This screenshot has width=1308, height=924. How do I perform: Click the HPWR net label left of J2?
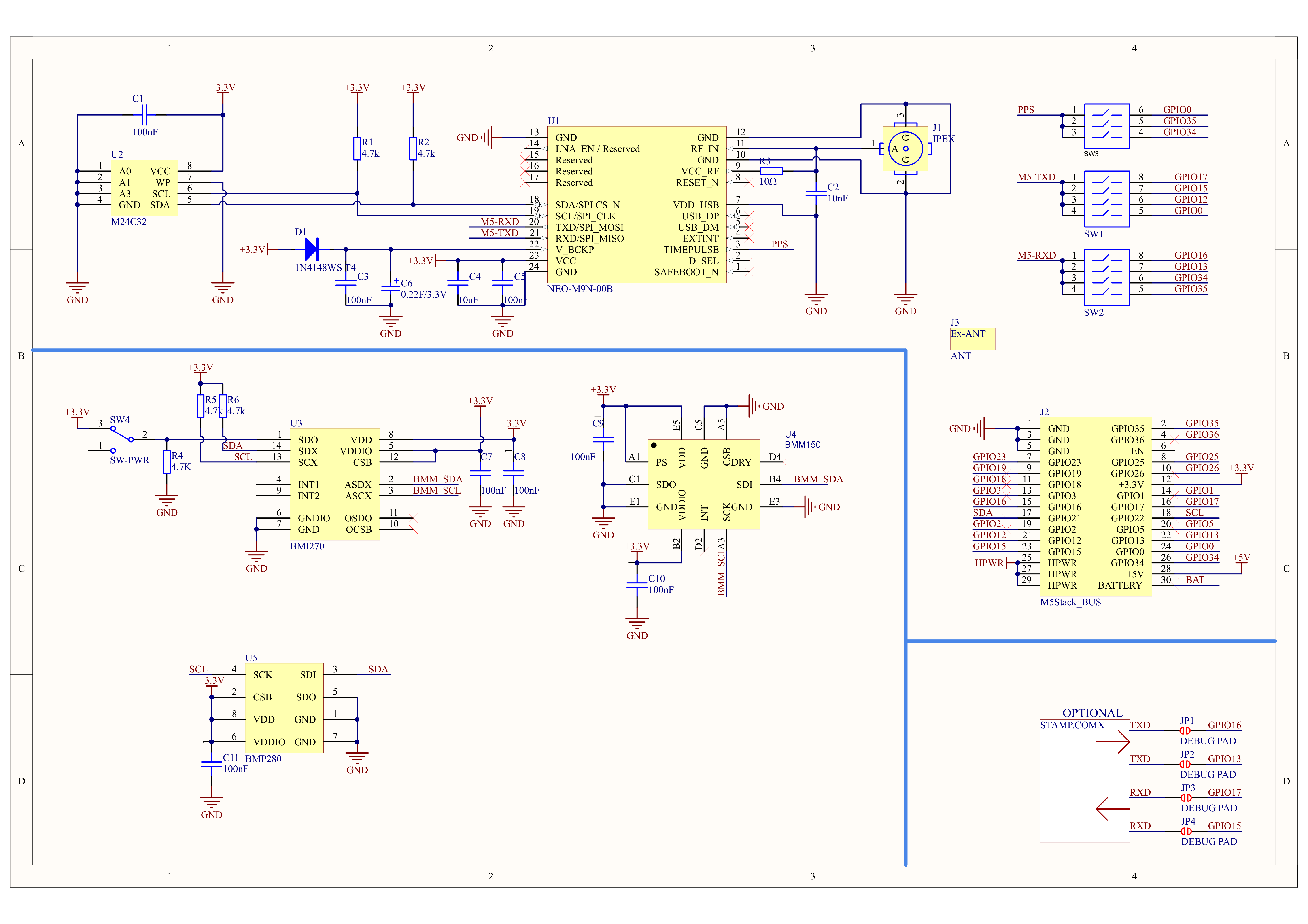coord(989,563)
